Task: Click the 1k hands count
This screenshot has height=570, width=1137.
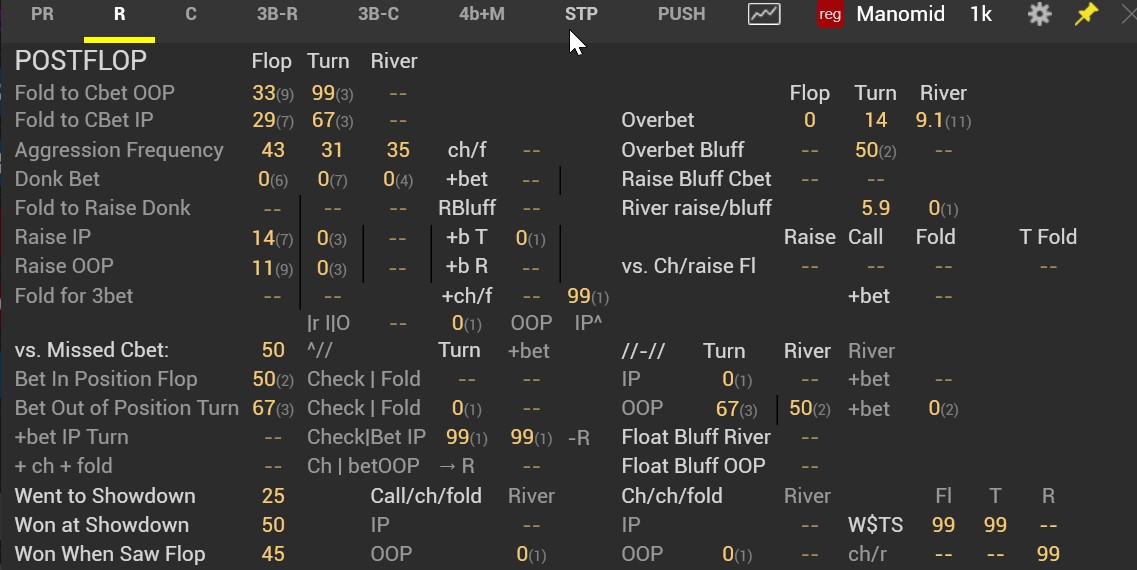Action: (981, 15)
